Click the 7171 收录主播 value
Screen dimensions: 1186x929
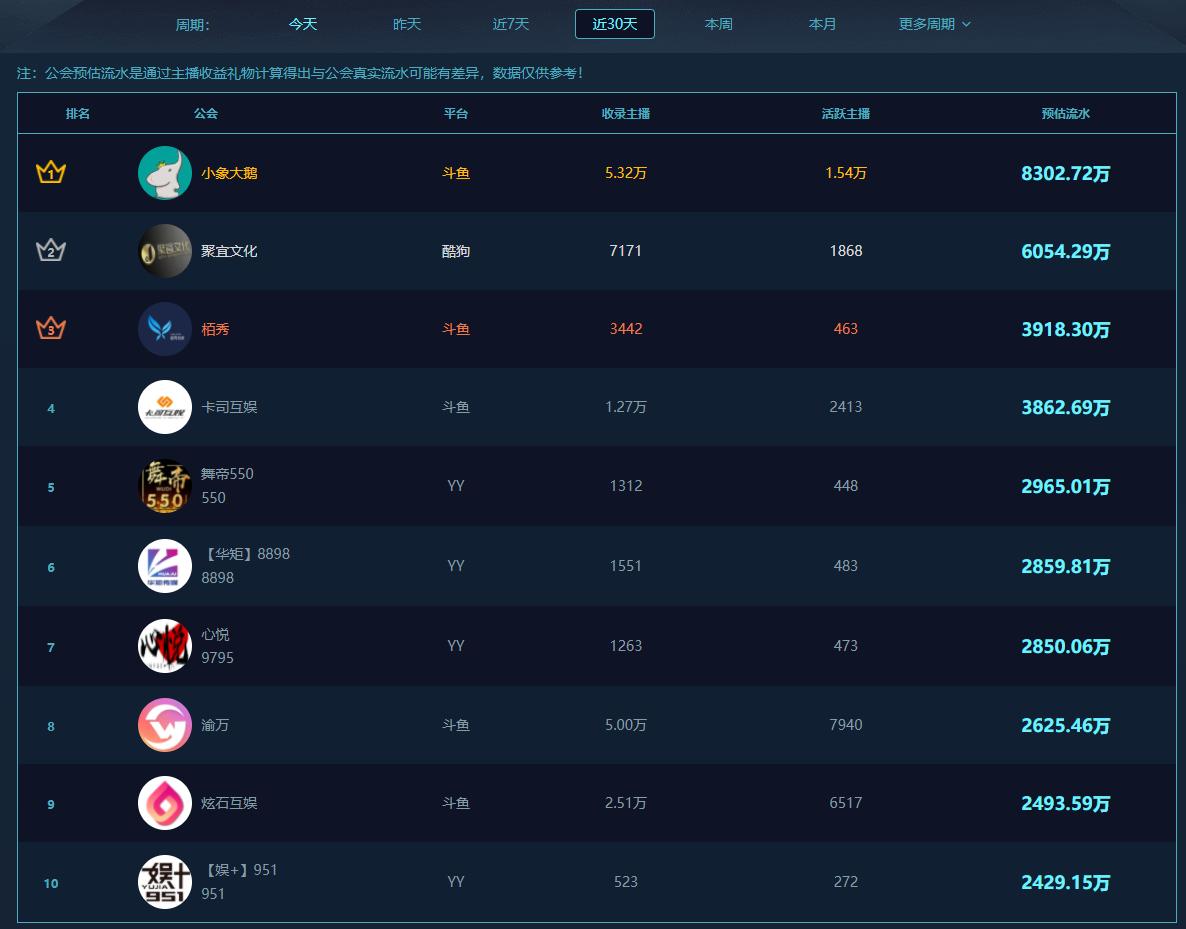tap(626, 250)
